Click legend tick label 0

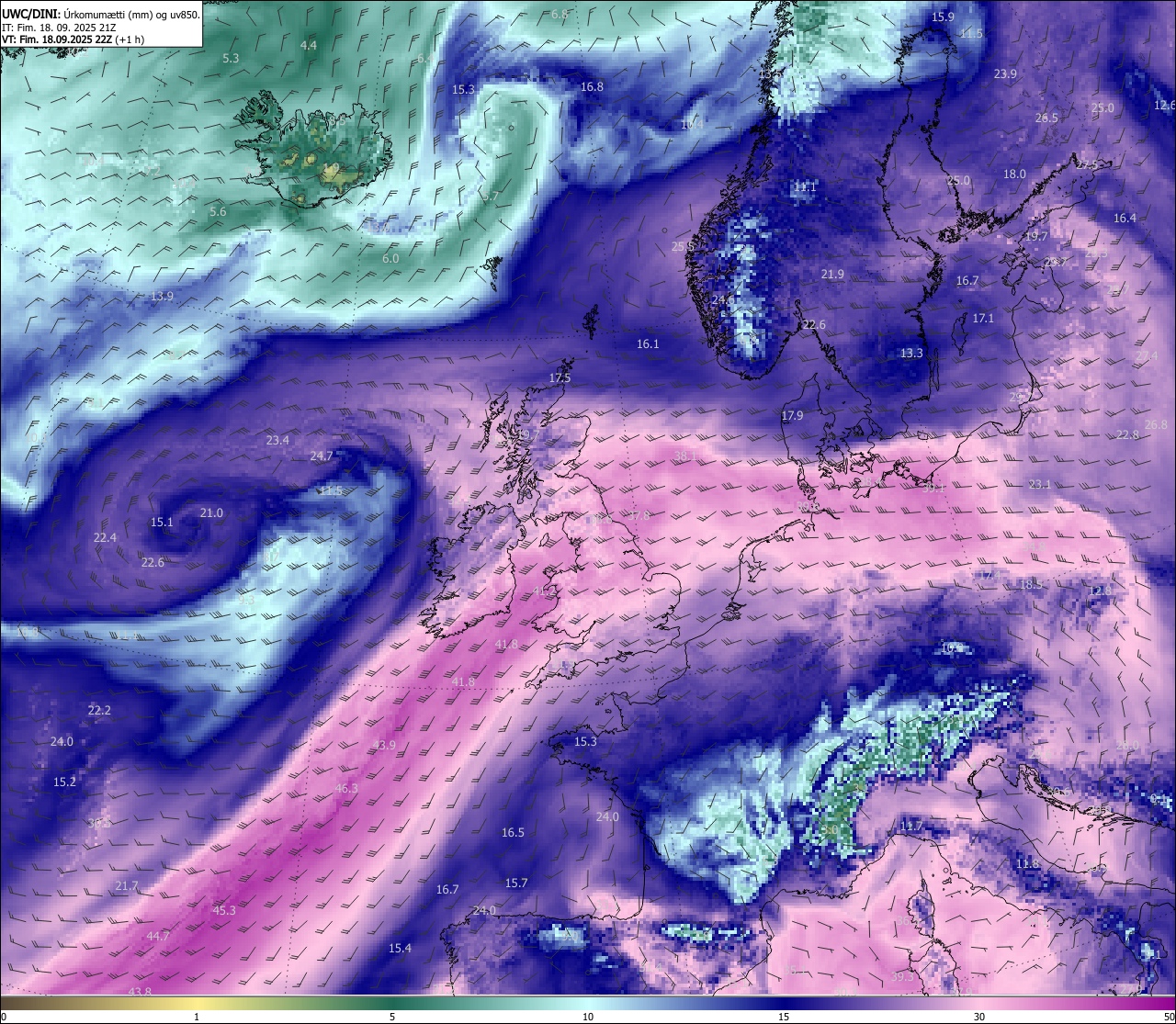pyautogui.click(x=3, y=1017)
